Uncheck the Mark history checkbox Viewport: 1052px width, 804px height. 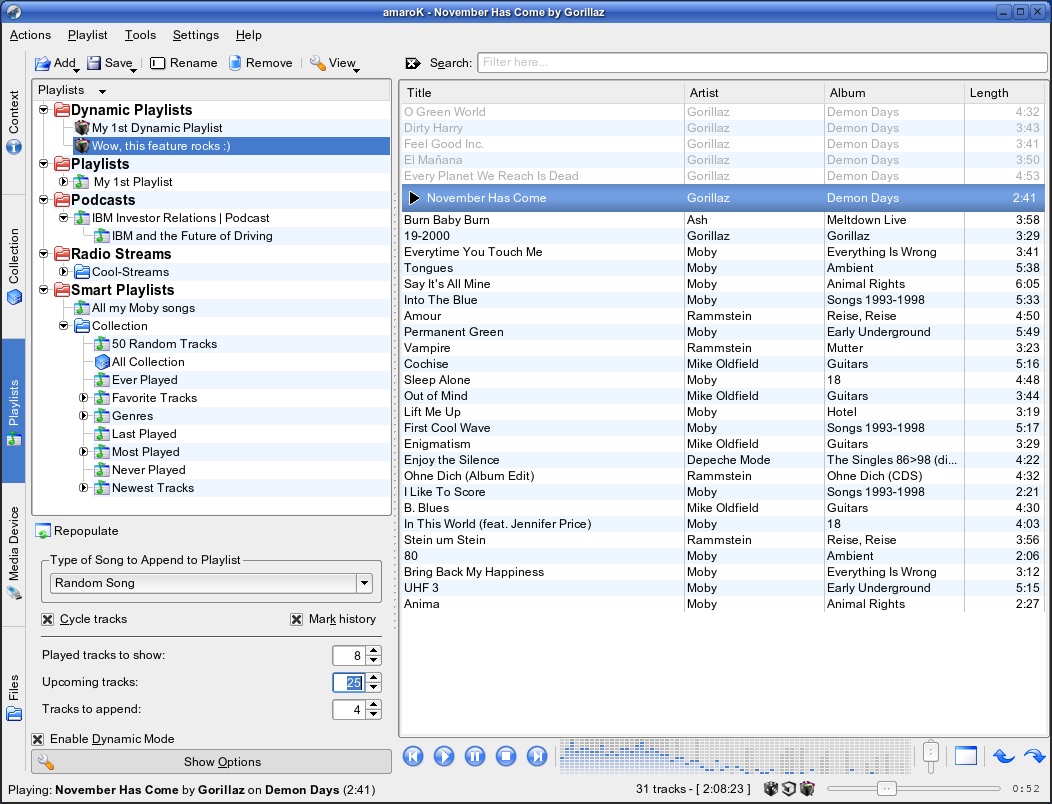click(297, 619)
